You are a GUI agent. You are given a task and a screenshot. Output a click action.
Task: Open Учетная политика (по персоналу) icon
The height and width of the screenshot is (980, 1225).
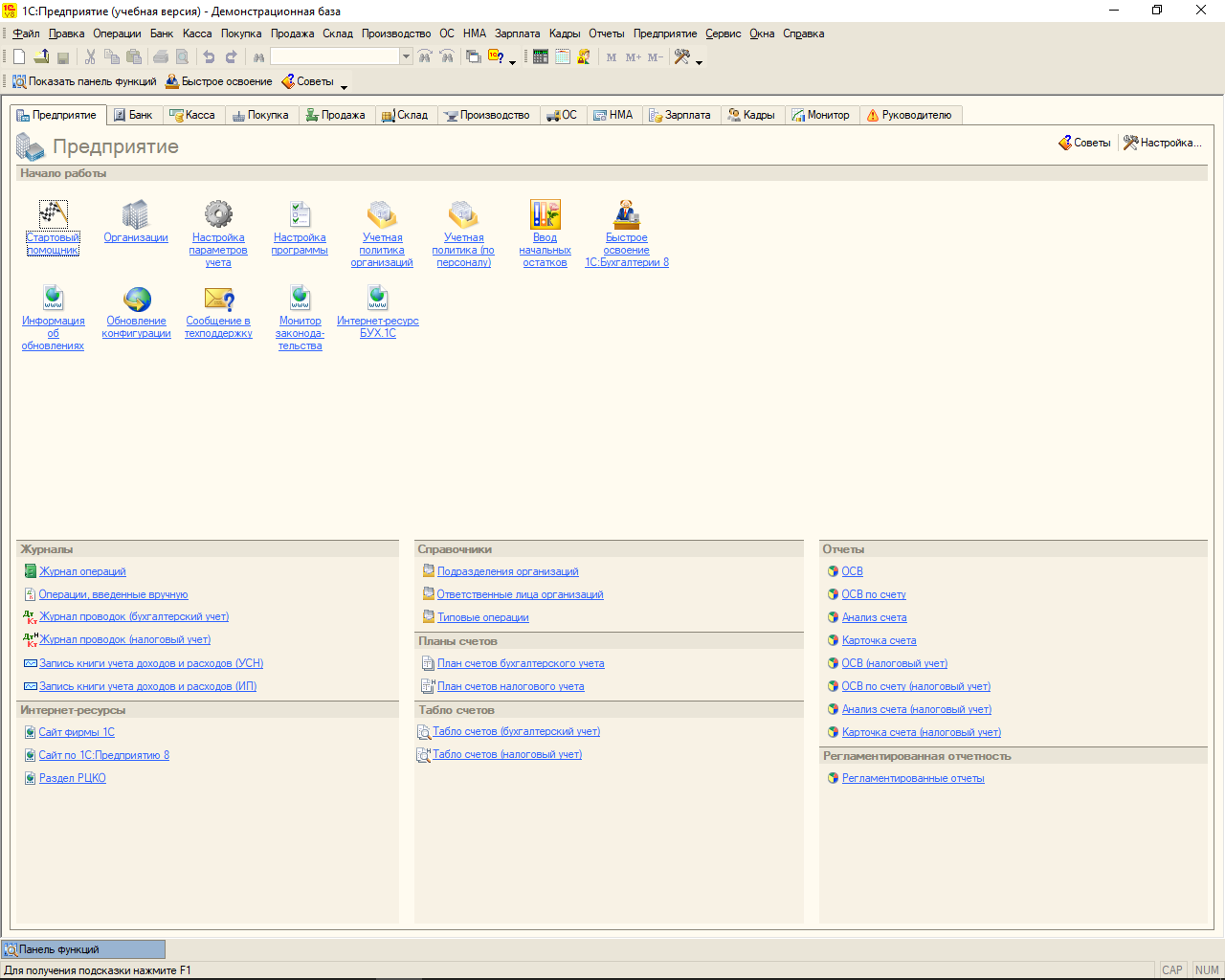463,214
